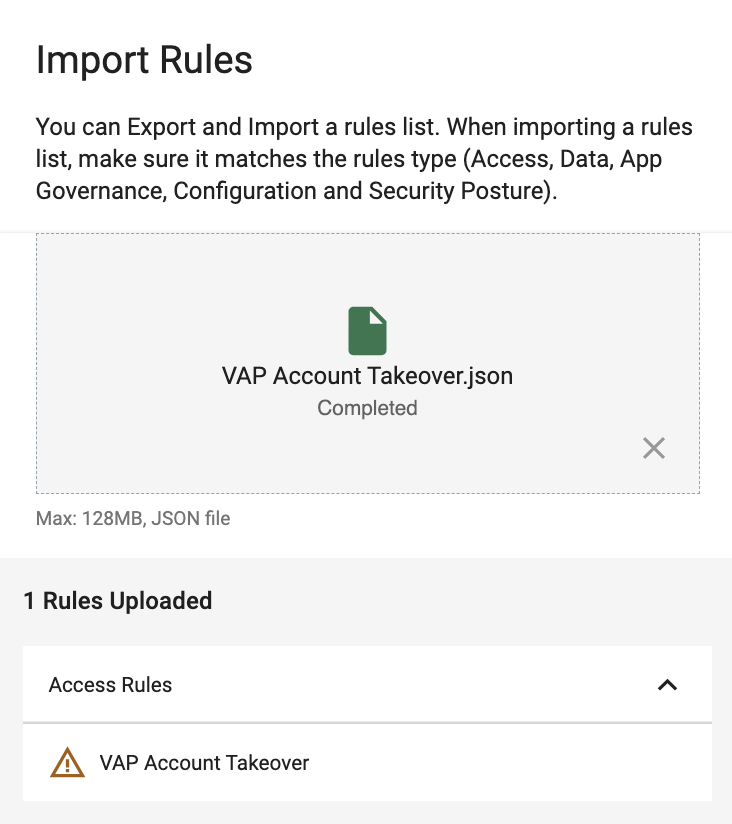
Task: Click the VAP Account Takeover.json filename
Action: click(x=367, y=376)
